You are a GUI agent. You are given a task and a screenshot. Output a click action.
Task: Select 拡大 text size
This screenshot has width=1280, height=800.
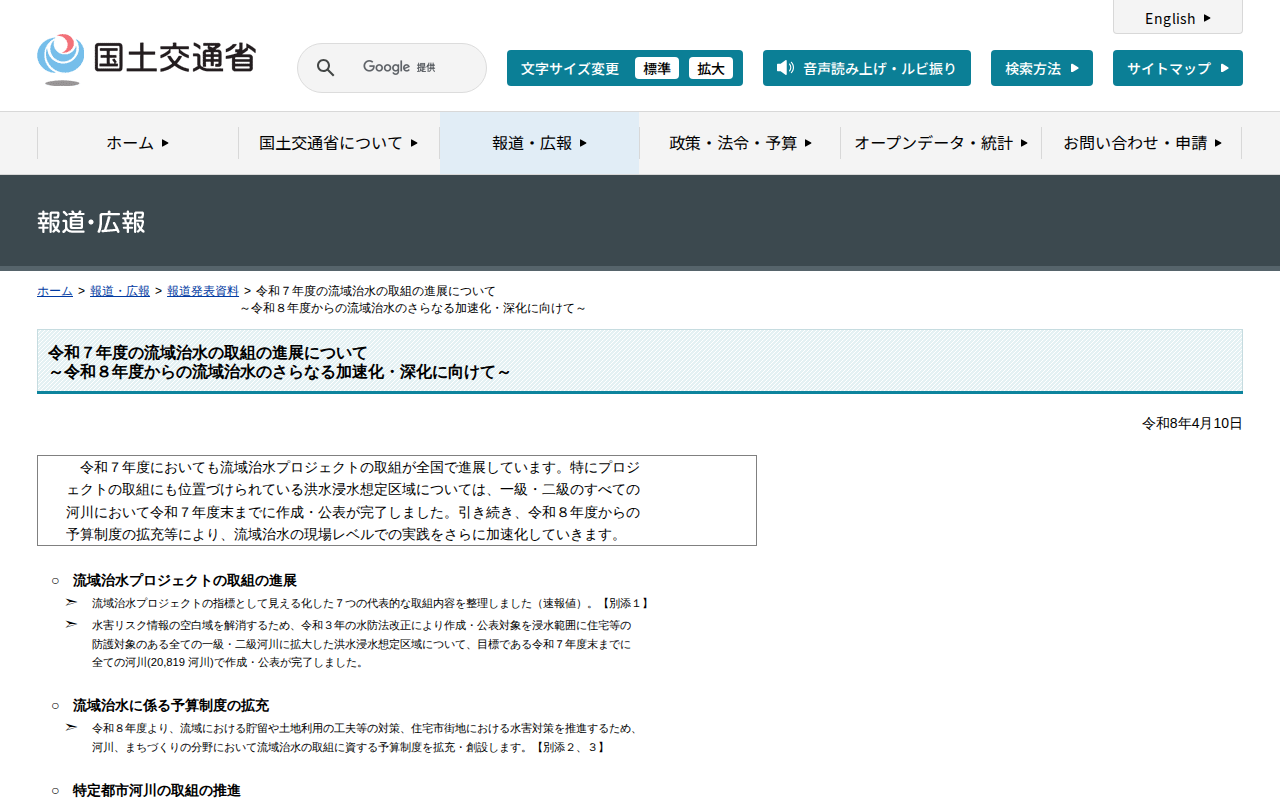pos(711,68)
